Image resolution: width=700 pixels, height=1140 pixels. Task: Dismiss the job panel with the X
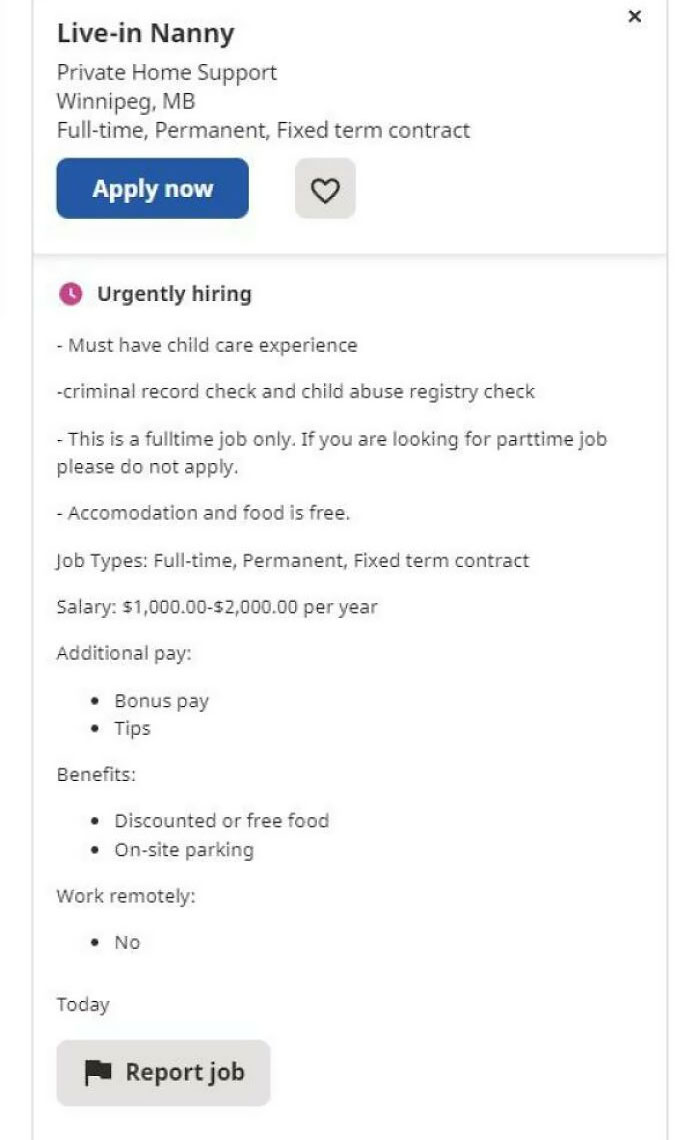click(635, 16)
